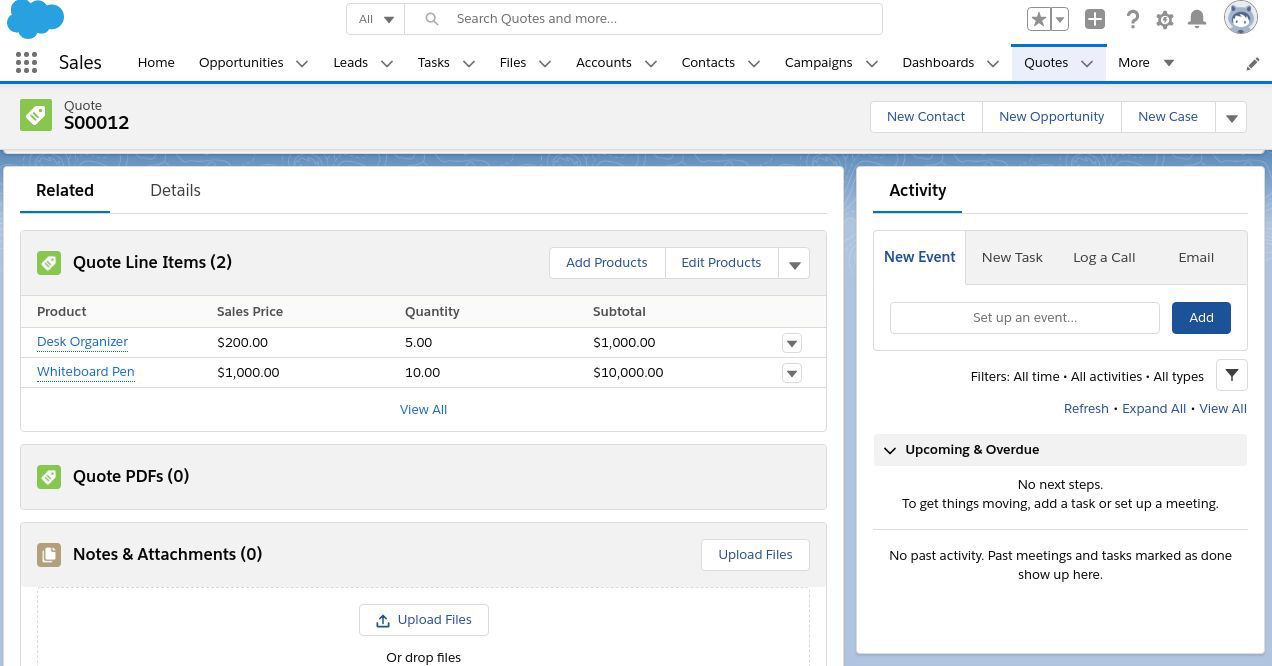Click the Quote PDFs section icon
Screen dimensions: 1272x666
tap(49, 476)
